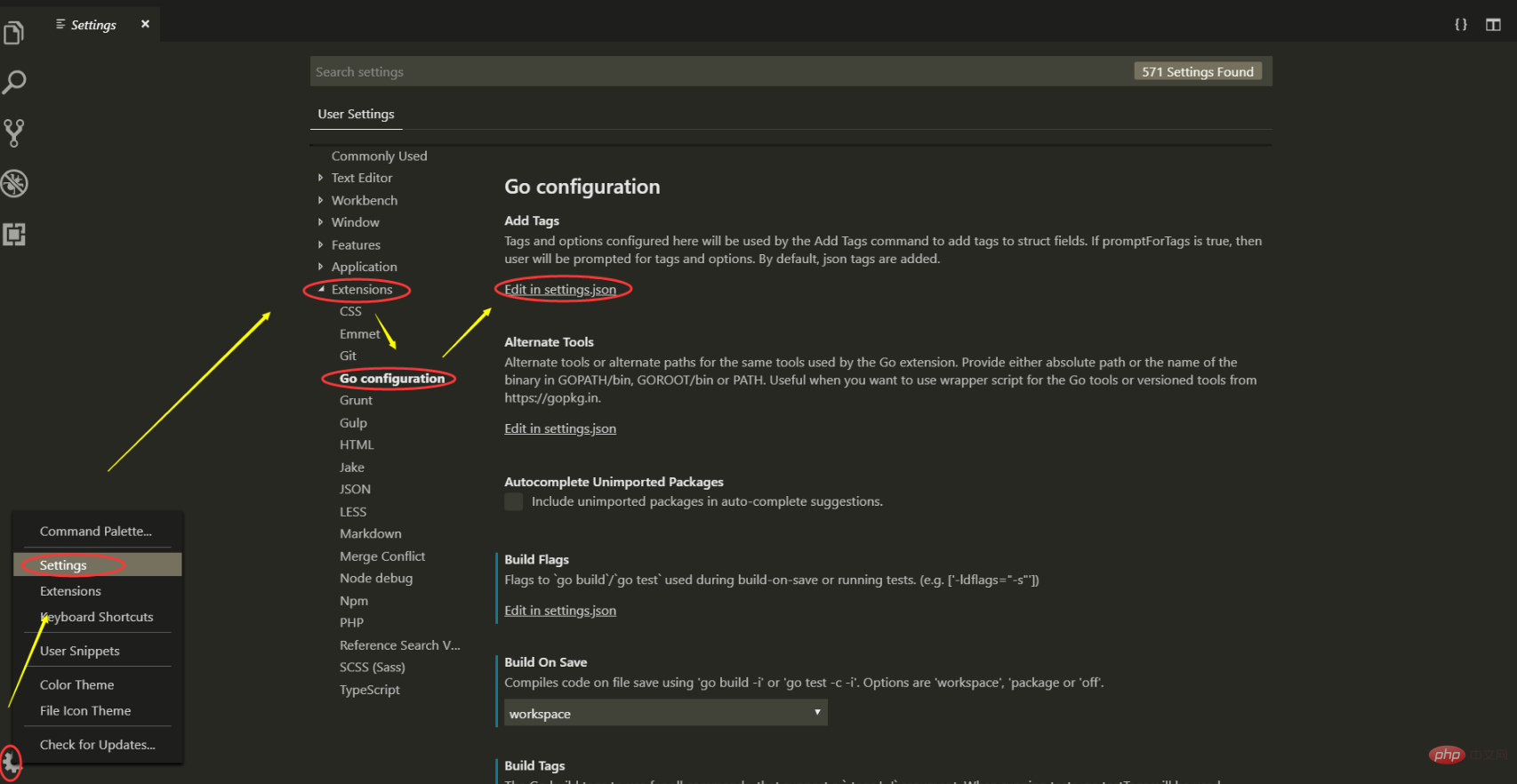Collapse the Extensions section

click(x=322, y=289)
